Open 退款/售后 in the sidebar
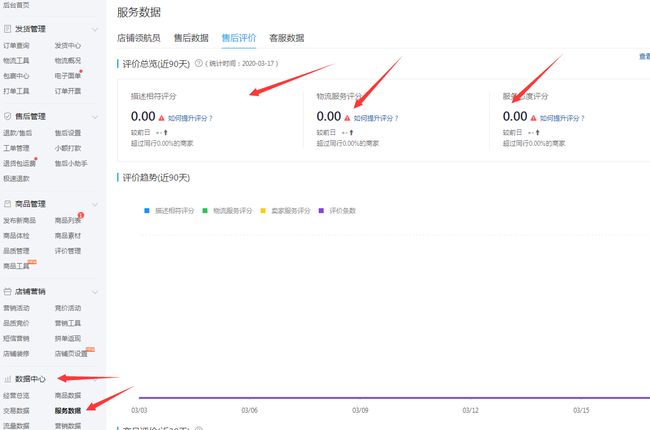The image size is (650, 430). (17, 133)
